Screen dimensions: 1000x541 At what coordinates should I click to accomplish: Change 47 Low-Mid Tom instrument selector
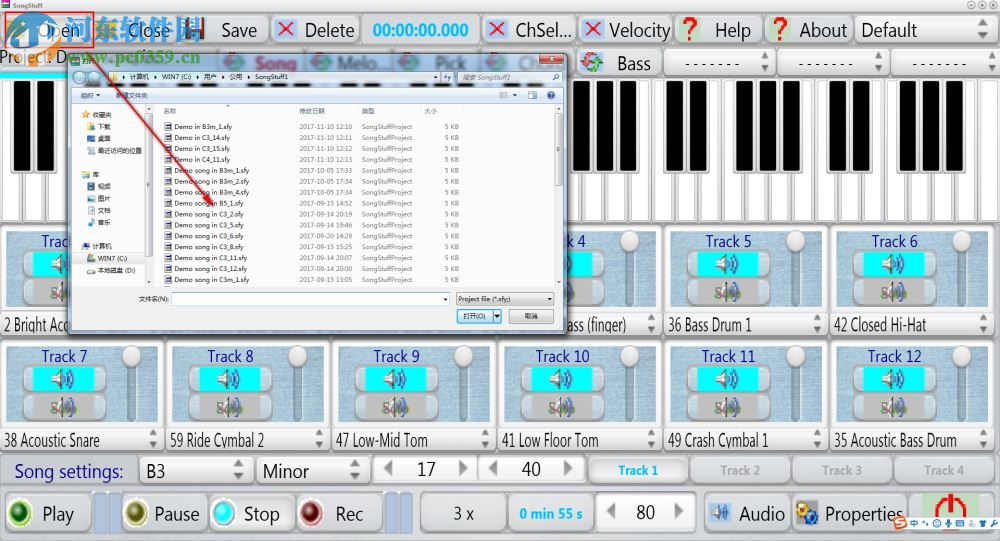[x=413, y=440]
